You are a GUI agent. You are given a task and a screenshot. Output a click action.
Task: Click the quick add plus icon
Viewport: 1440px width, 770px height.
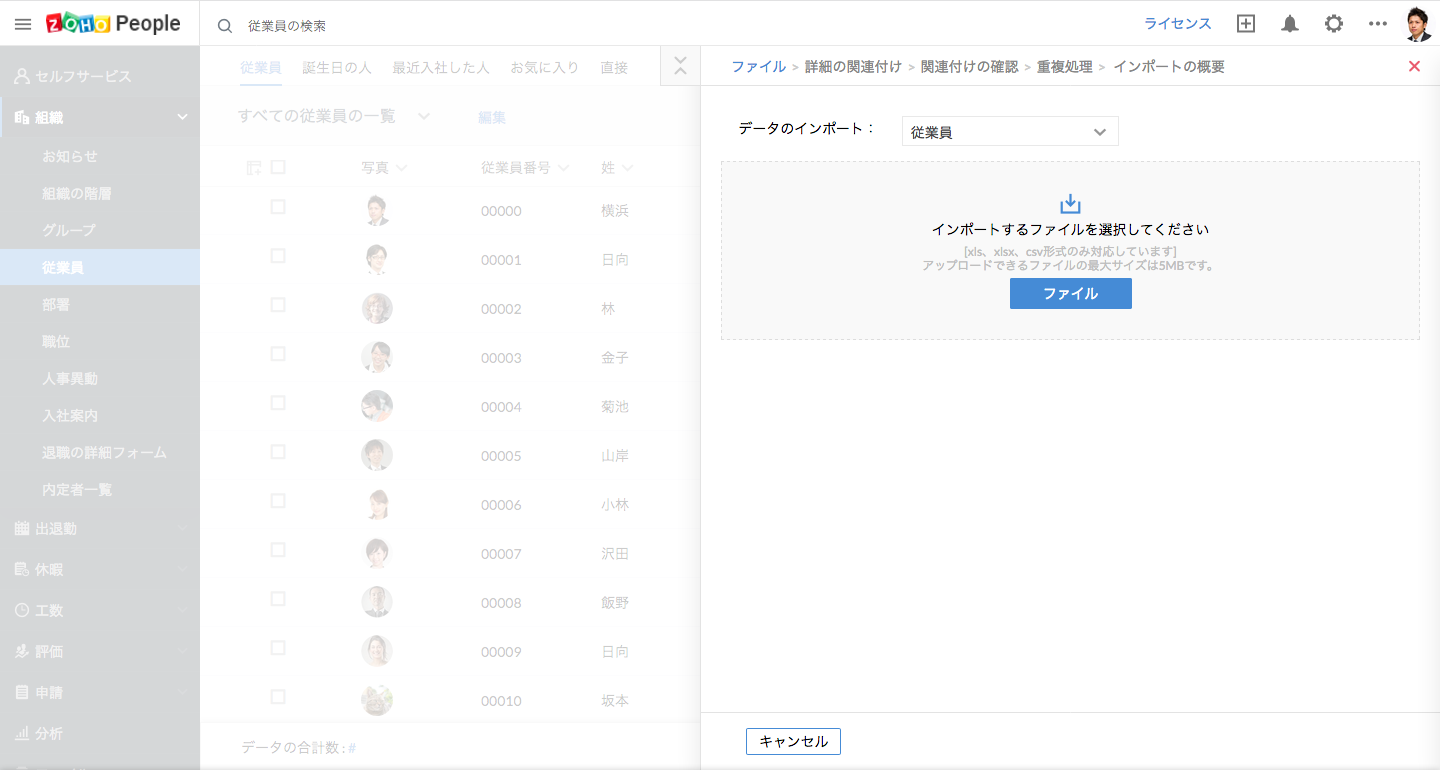[1246, 24]
